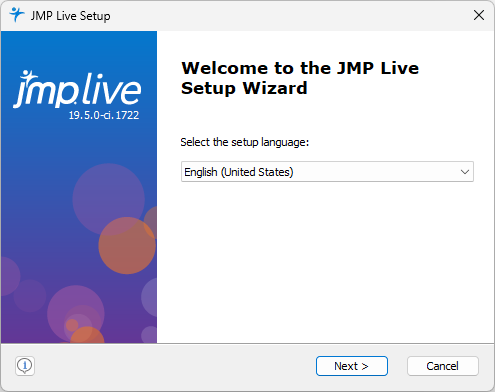Screen dimensions: 495x392
Task: Click the jmp live logo in sidebar
Action: [x=77, y=89]
